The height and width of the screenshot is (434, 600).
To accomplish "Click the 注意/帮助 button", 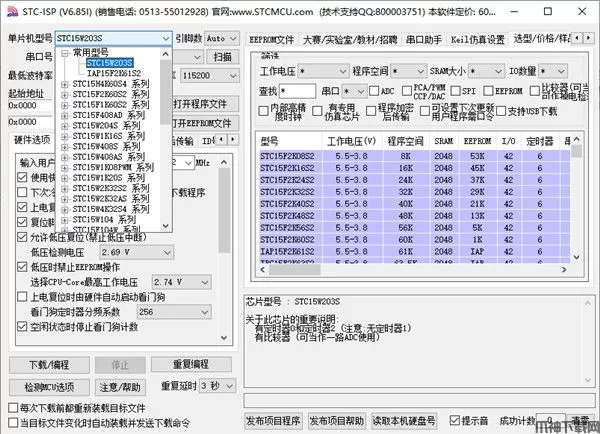I will click(x=120, y=388).
